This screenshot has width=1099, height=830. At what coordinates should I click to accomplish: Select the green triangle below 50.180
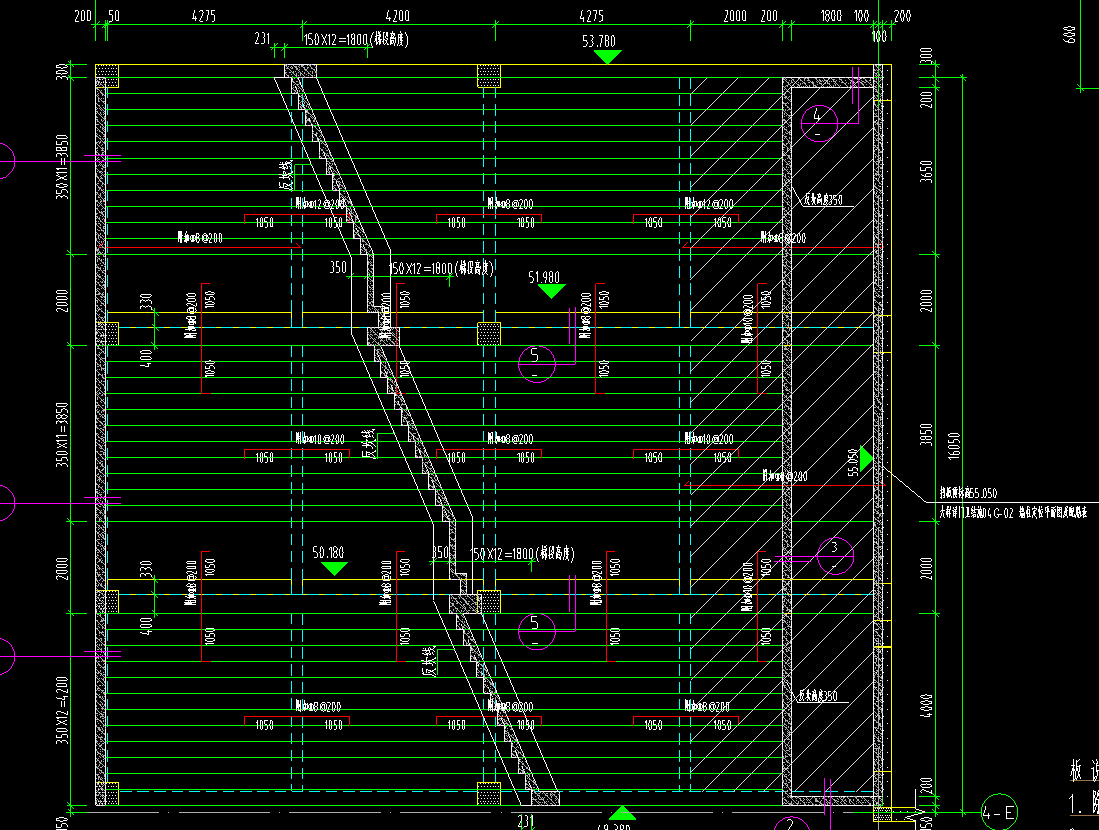(334, 569)
